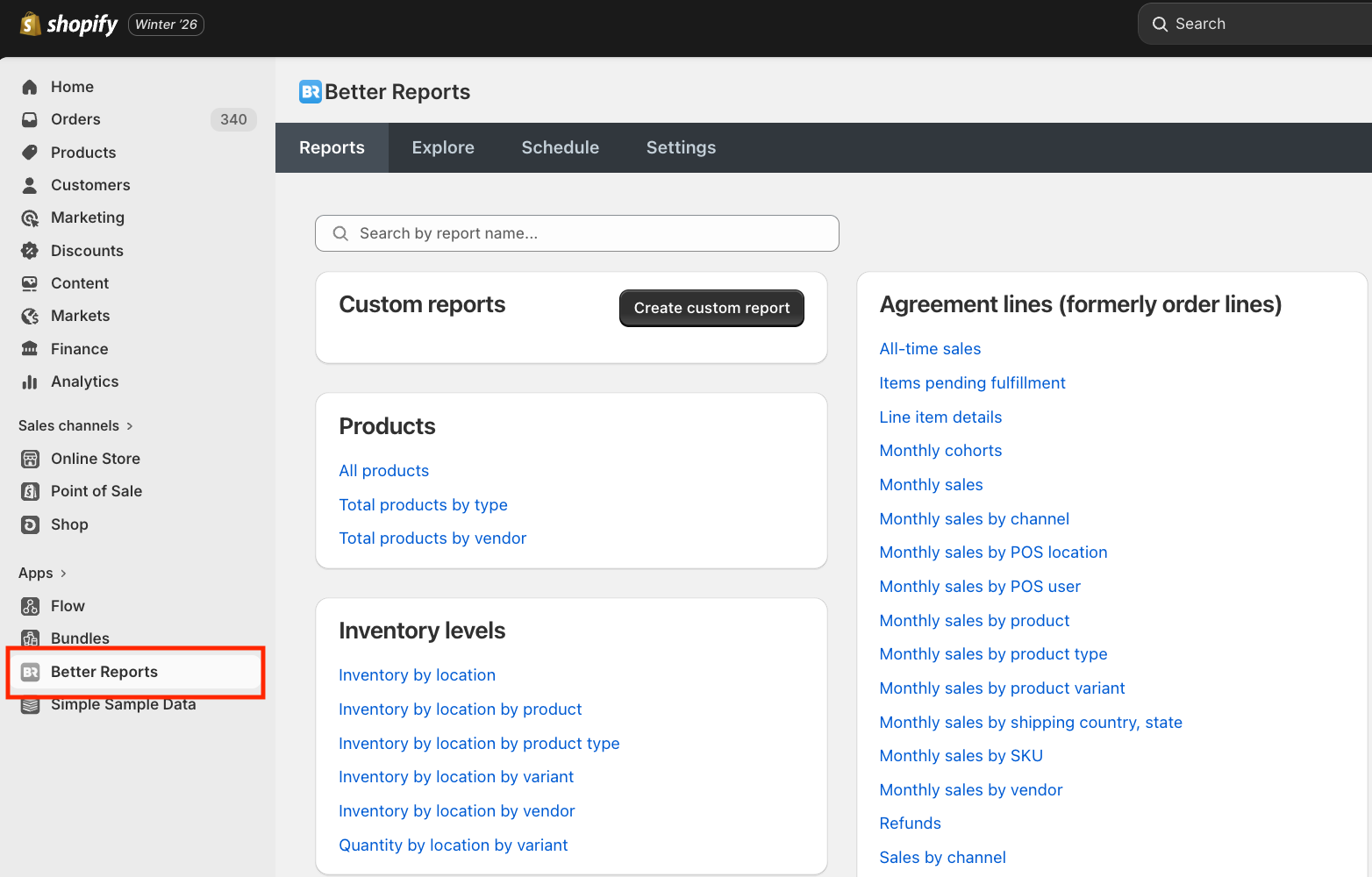Open Inventory by location by product report
The image size is (1372, 877).
pos(461,709)
